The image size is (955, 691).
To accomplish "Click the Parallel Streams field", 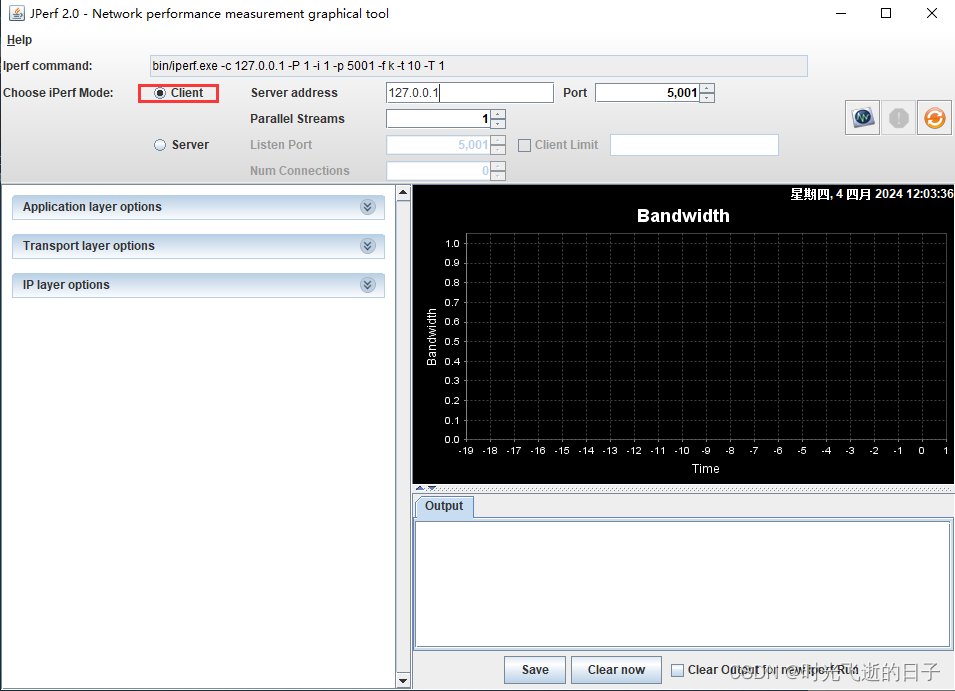I will click(439, 119).
